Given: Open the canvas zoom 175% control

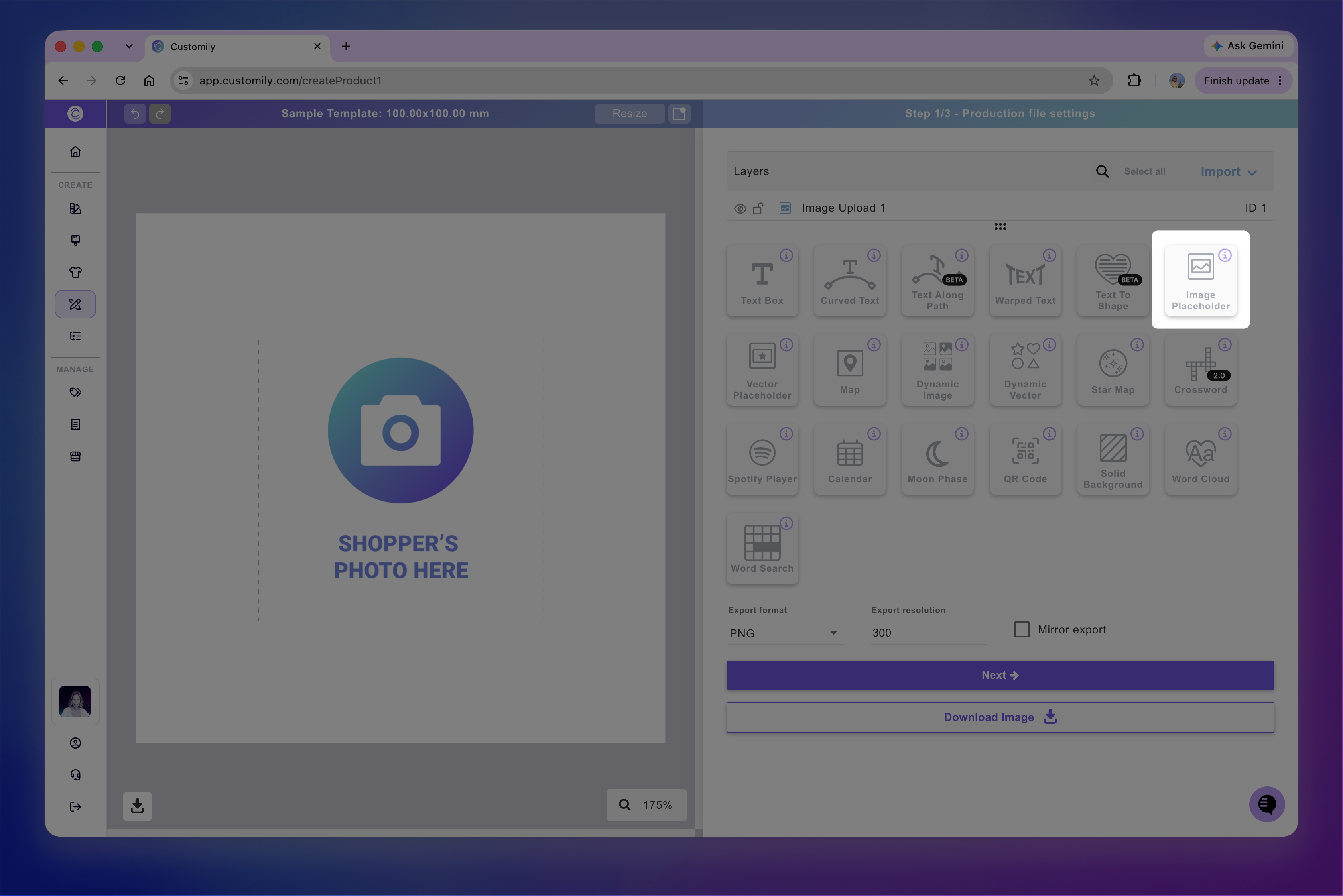Looking at the screenshot, I should click(646, 805).
